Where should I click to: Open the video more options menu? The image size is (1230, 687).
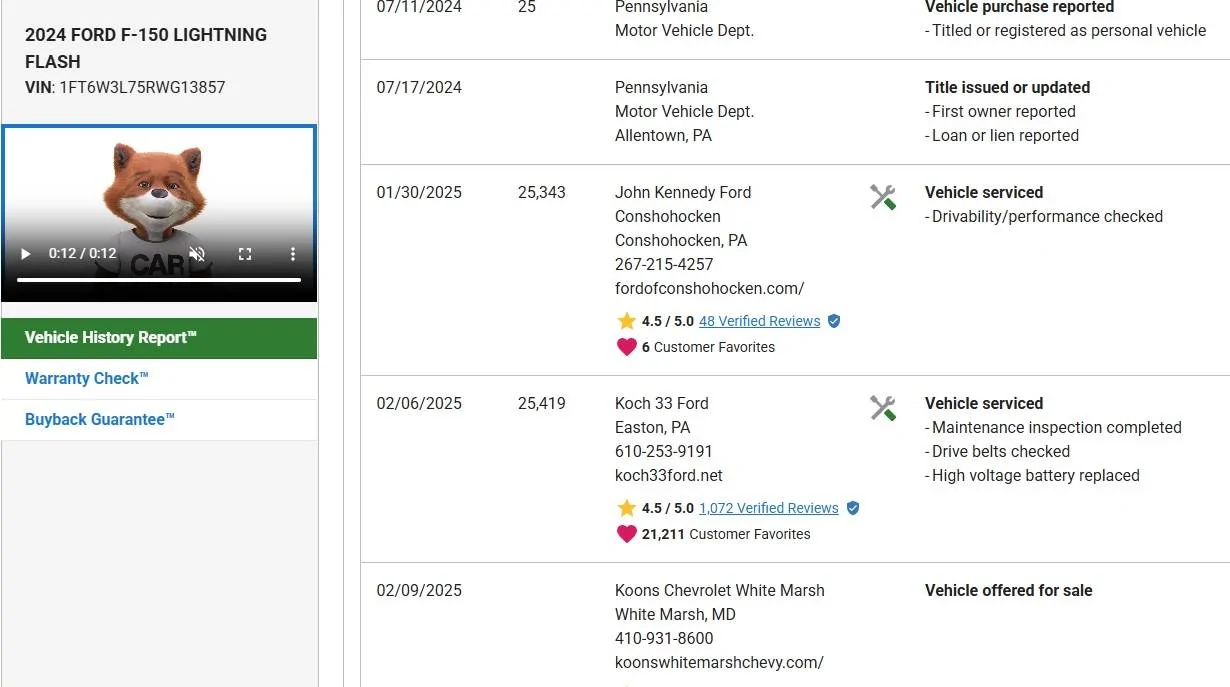(x=292, y=254)
